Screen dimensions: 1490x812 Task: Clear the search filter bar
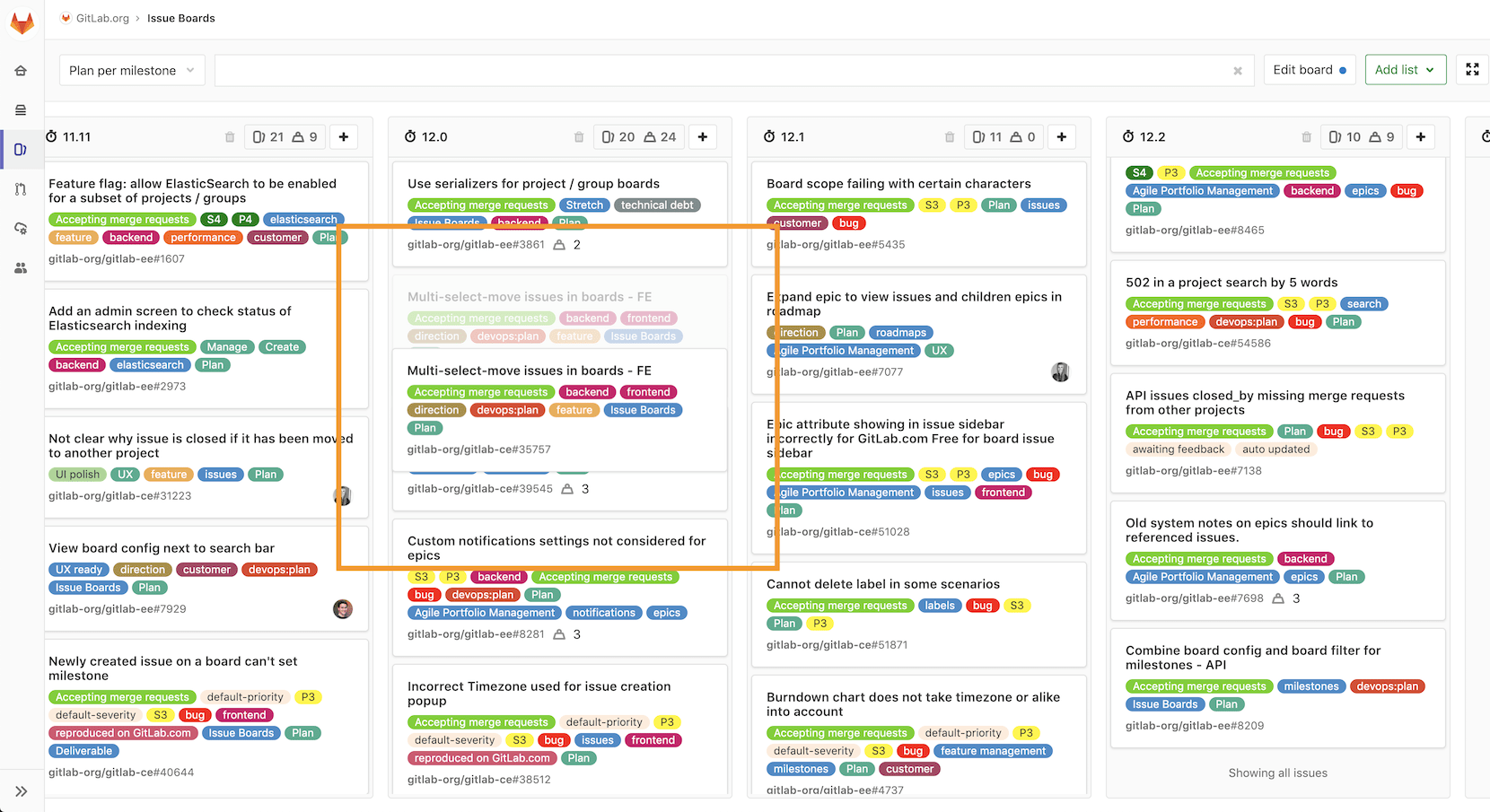click(x=1238, y=71)
